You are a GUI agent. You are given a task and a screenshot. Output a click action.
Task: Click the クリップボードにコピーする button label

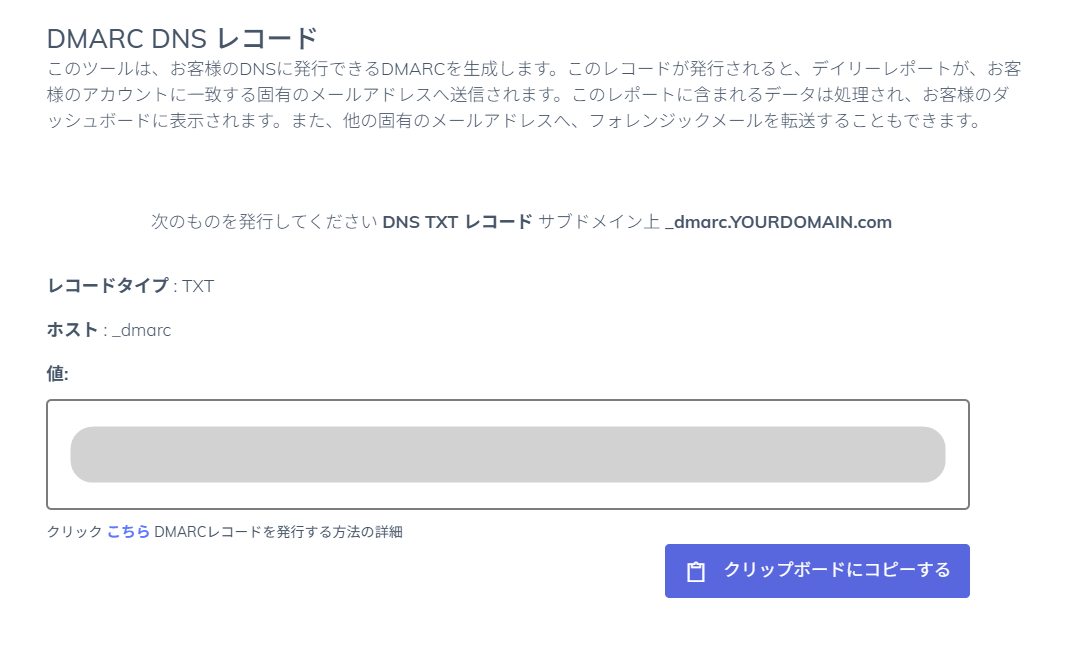point(837,570)
